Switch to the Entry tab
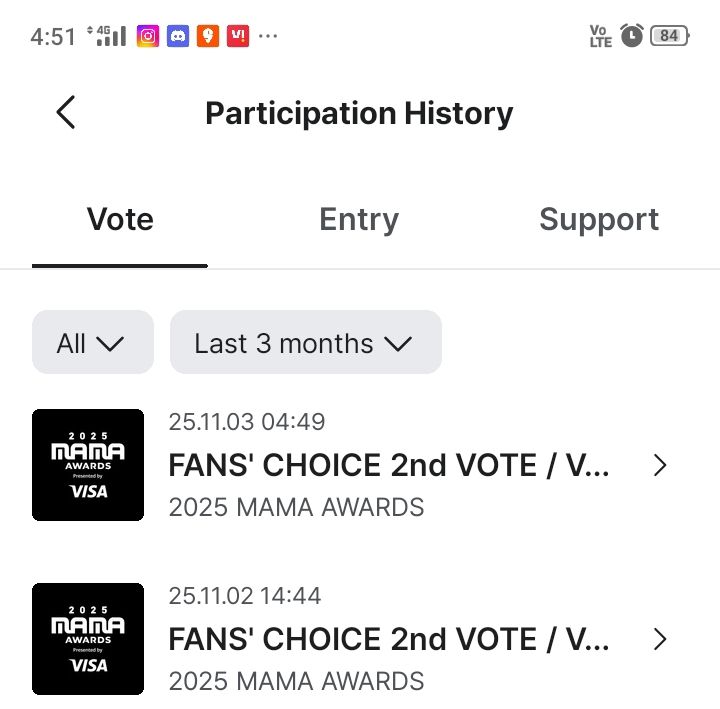720x709 pixels. (x=359, y=220)
